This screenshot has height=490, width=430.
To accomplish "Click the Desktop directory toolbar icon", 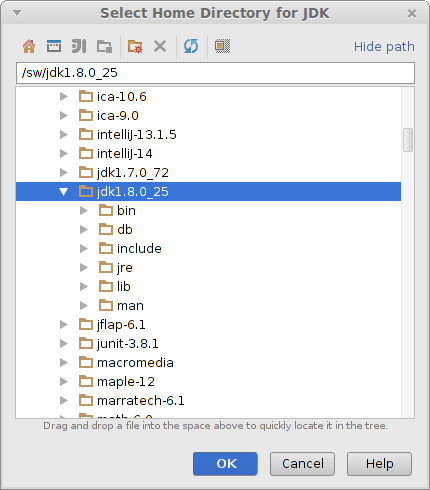I will coord(54,46).
